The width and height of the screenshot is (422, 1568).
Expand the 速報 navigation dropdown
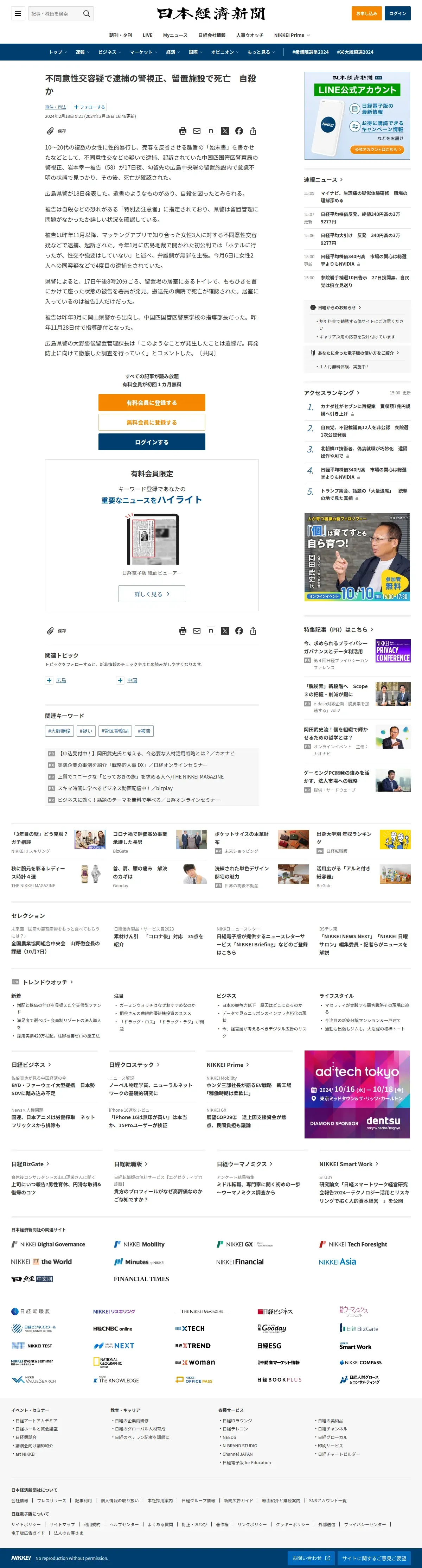[x=82, y=52]
